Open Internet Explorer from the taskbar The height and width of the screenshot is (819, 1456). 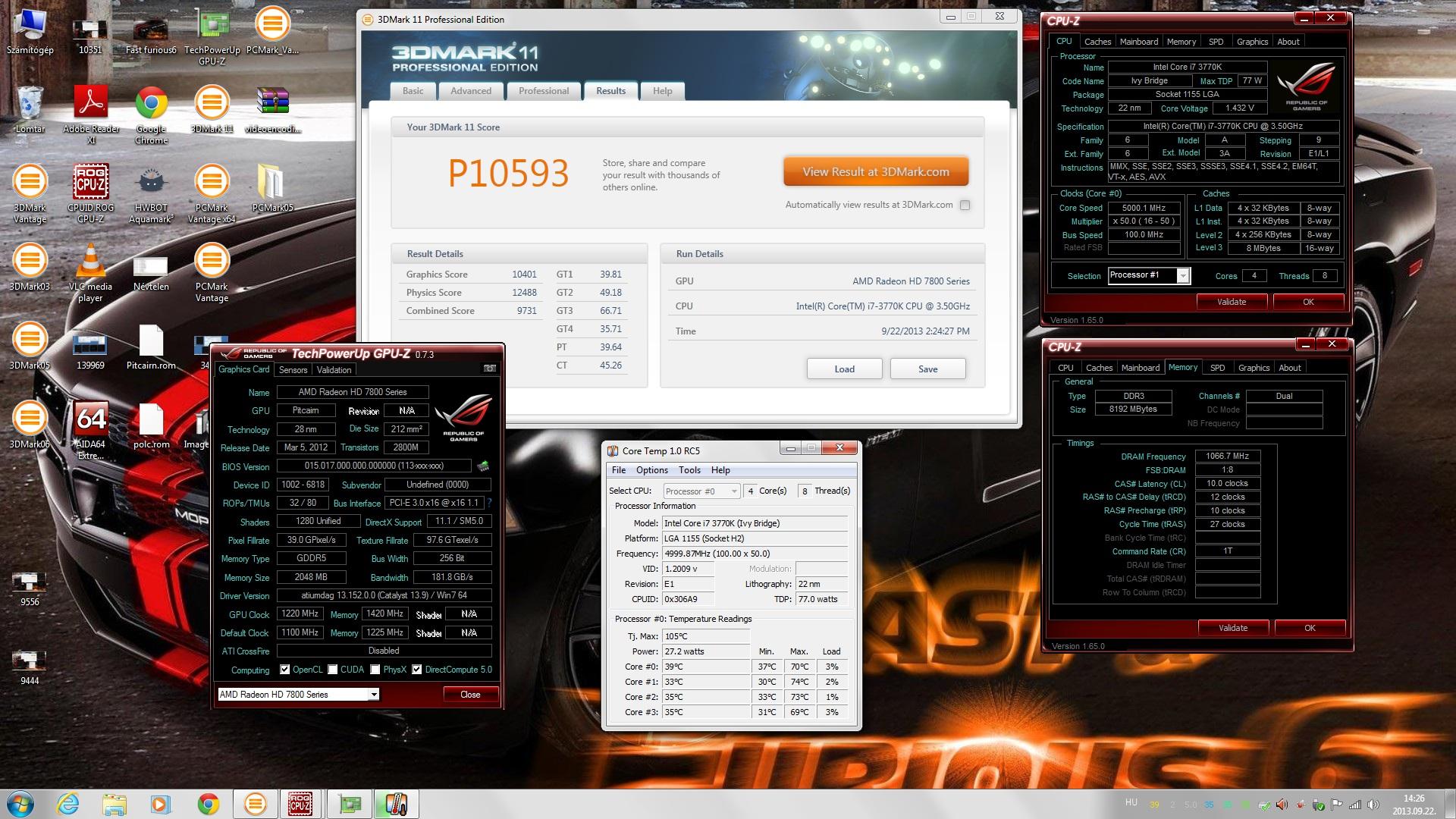click(x=67, y=804)
